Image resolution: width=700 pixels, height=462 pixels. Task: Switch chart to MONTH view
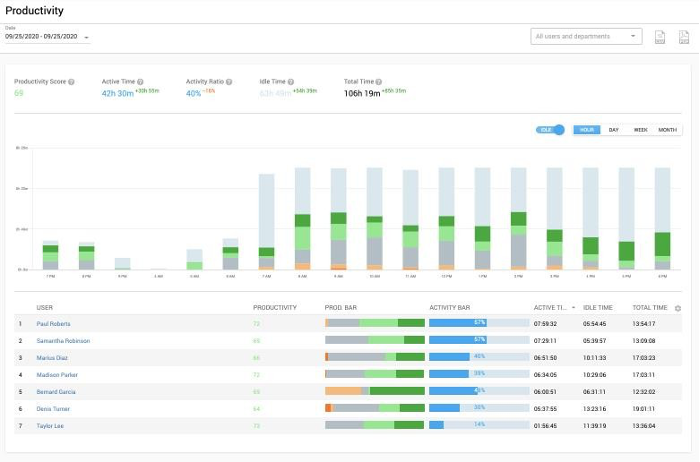668,130
